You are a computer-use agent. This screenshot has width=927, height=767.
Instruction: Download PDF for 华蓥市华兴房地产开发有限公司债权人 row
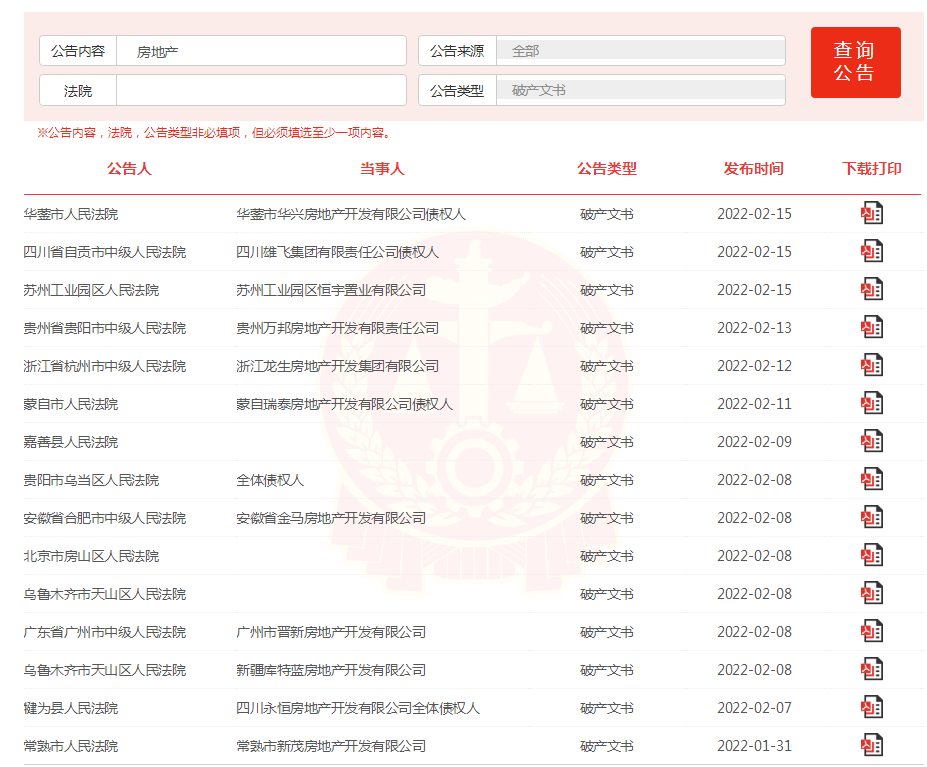pos(871,213)
